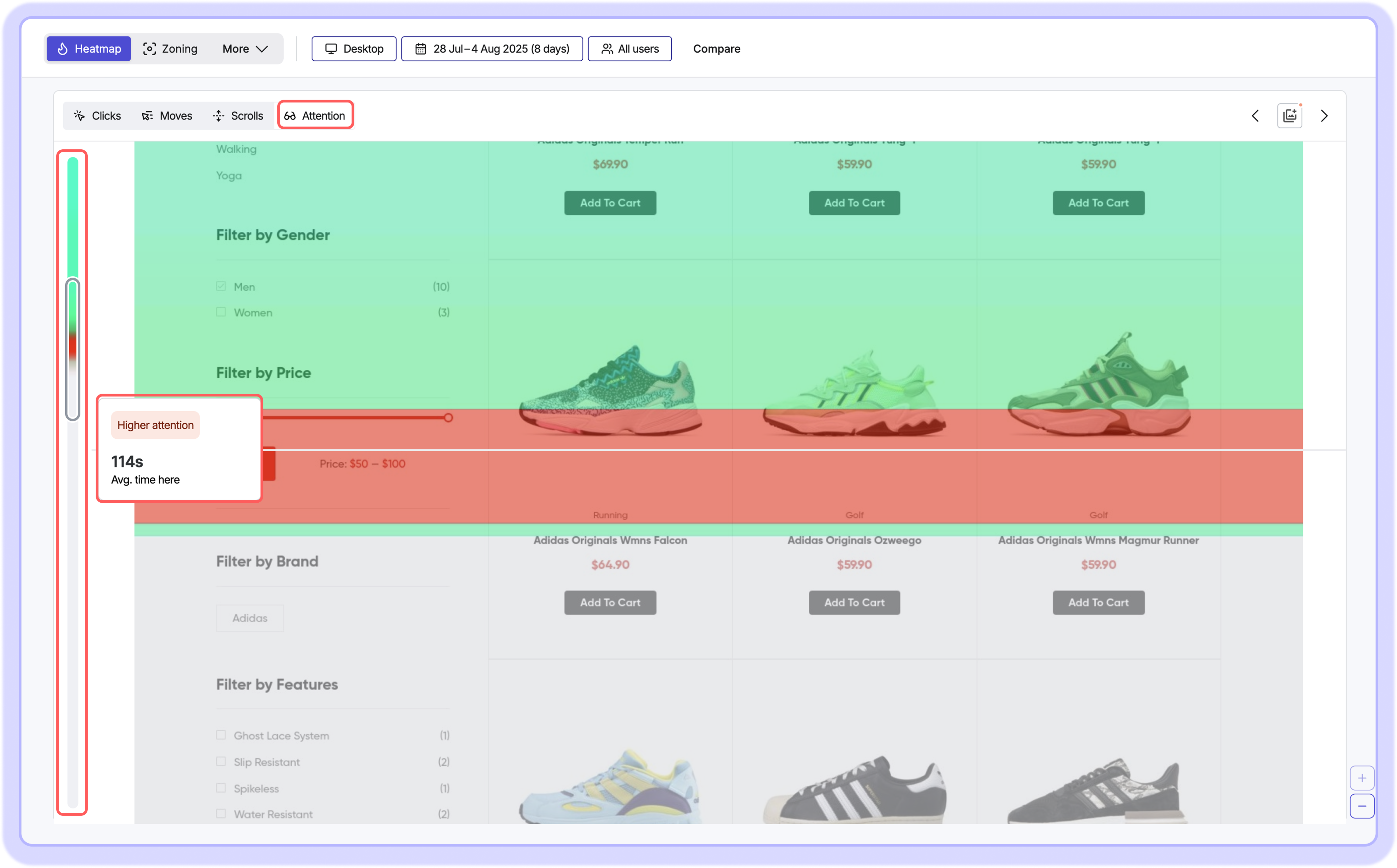The height and width of the screenshot is (868, 1397).
Task: Go to previous page with left chevron
Action: tap(1255, 116)
